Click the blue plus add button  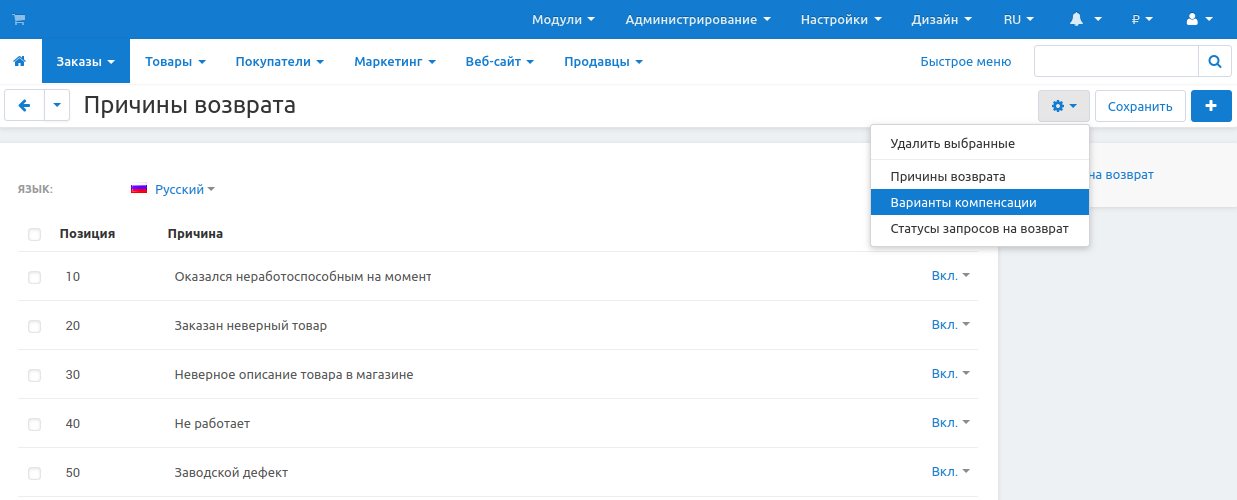1211,106
